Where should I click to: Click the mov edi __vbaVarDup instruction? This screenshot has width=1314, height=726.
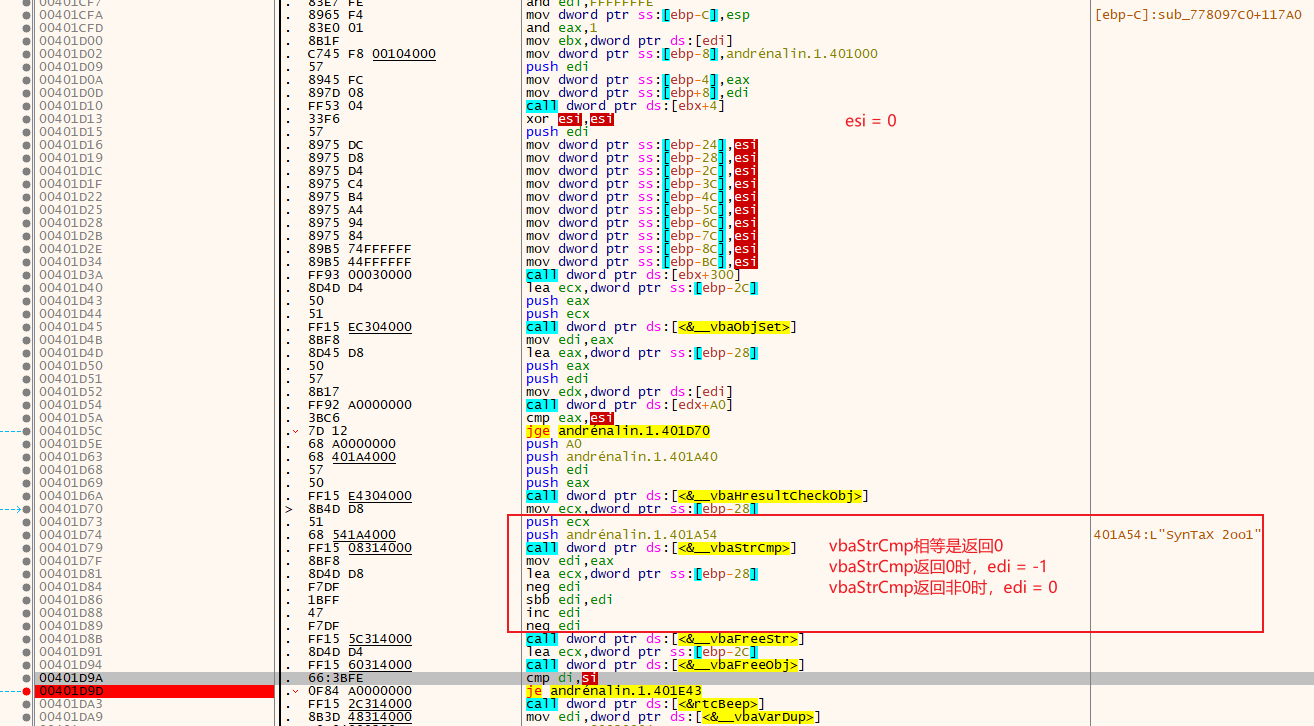(x=673, y=717)
